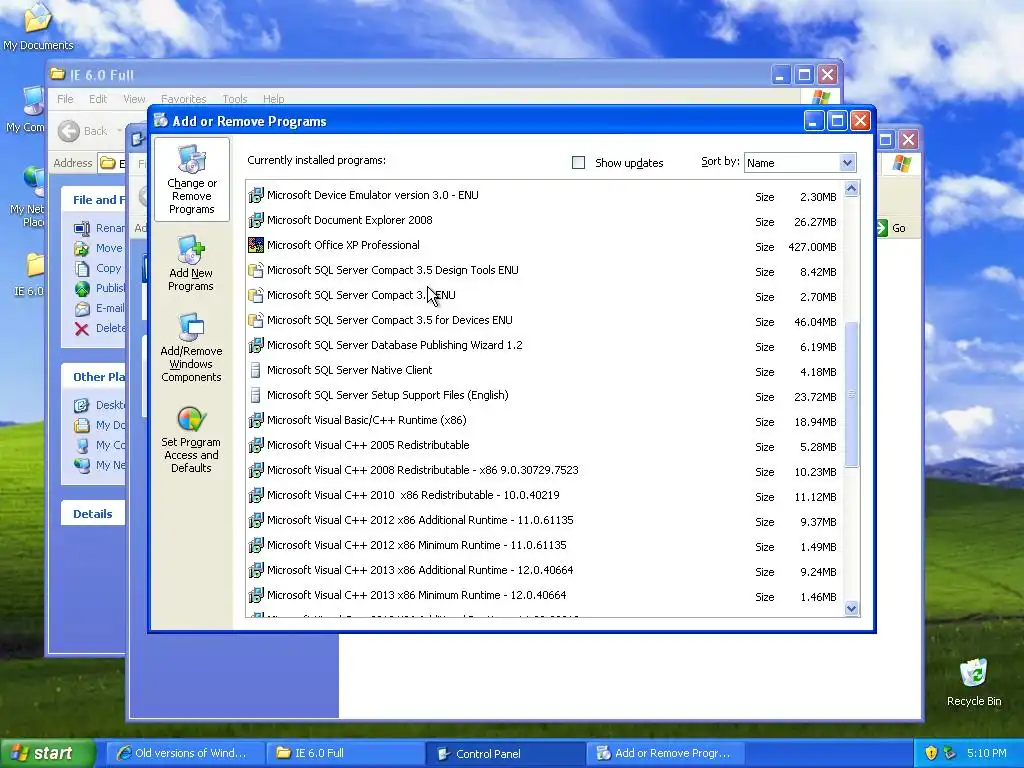Image resolution: width=1024 pixels, height=768 pixels.
Task: Switch to IE 6.0 Full taskbar button
Action: (345, 753)
